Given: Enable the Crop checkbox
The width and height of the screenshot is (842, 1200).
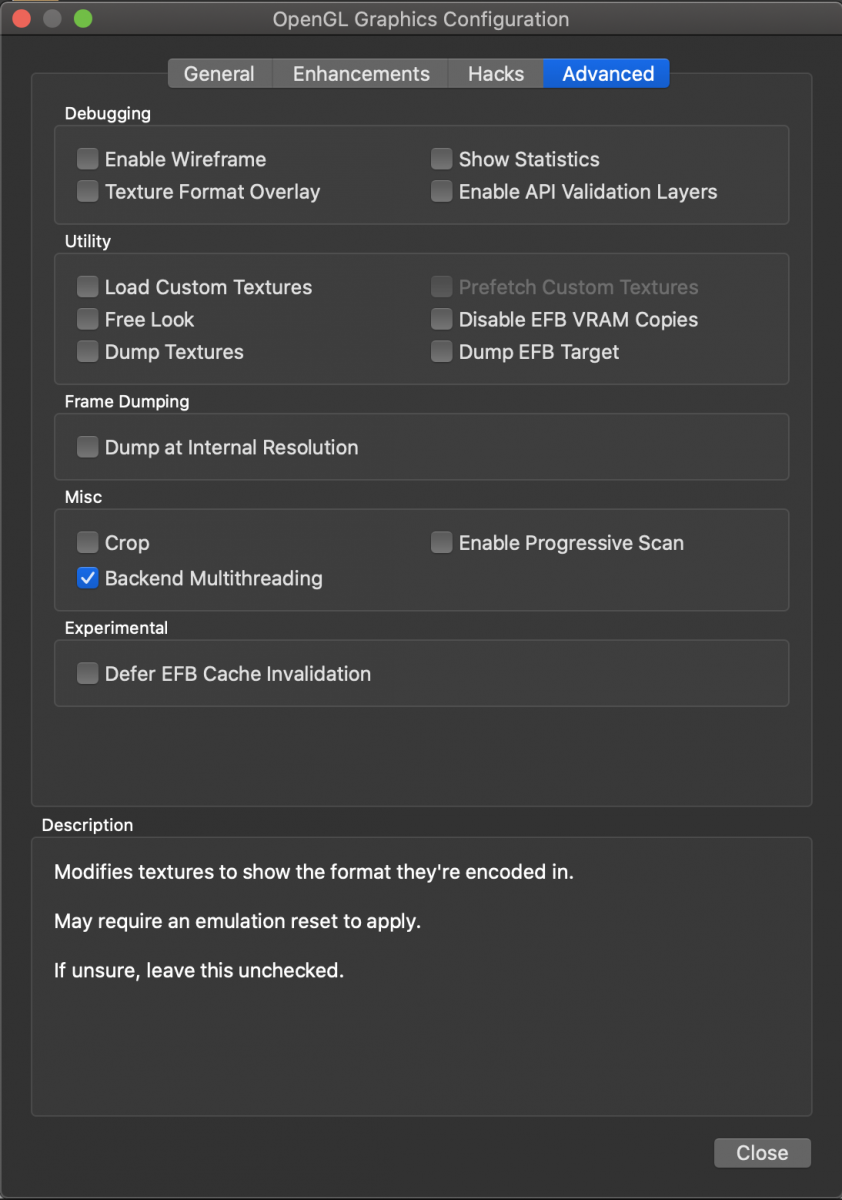Looking at the screenshot, I should (x=88, y=543).
